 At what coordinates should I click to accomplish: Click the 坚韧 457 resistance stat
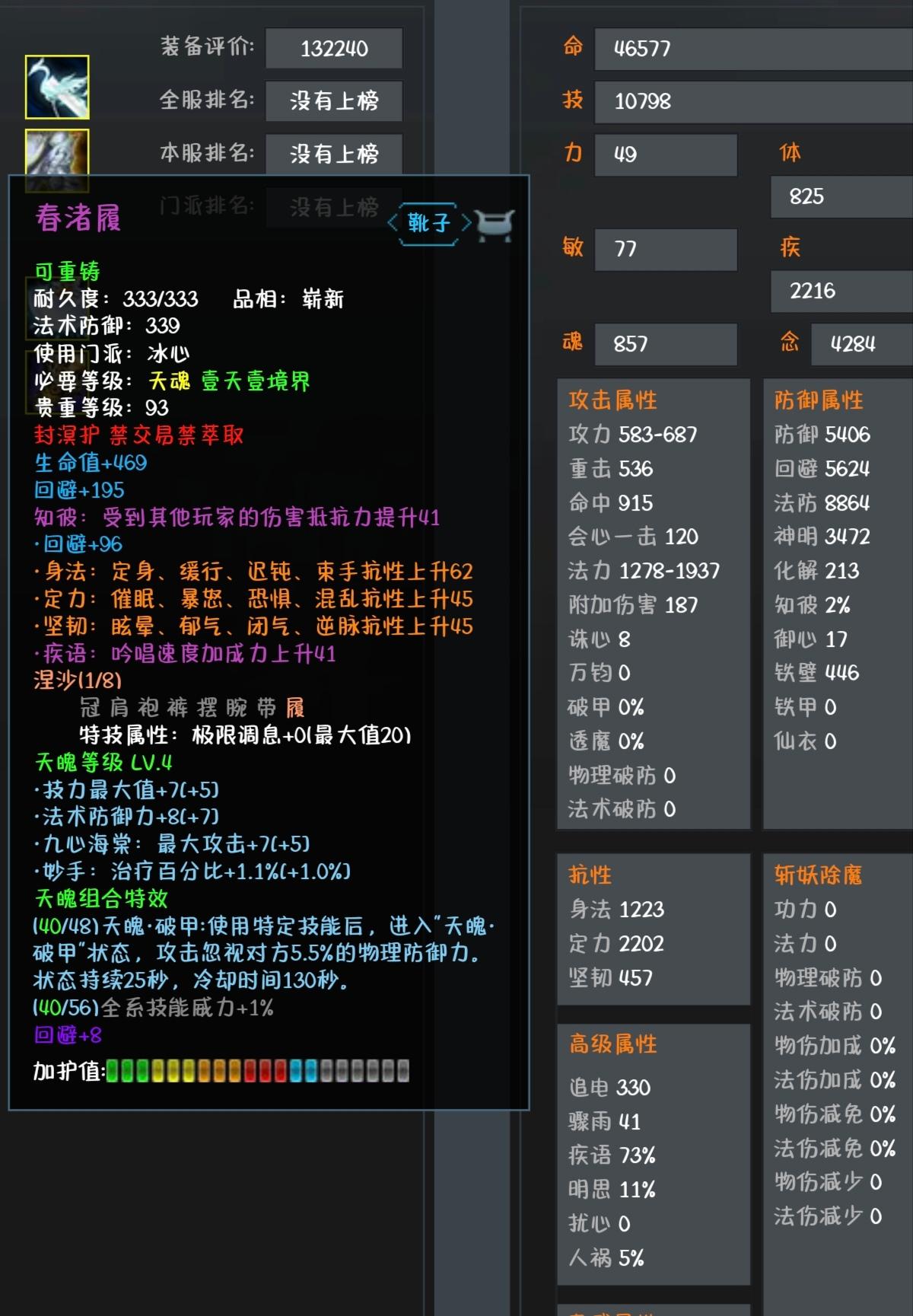(x=611, y=978)
